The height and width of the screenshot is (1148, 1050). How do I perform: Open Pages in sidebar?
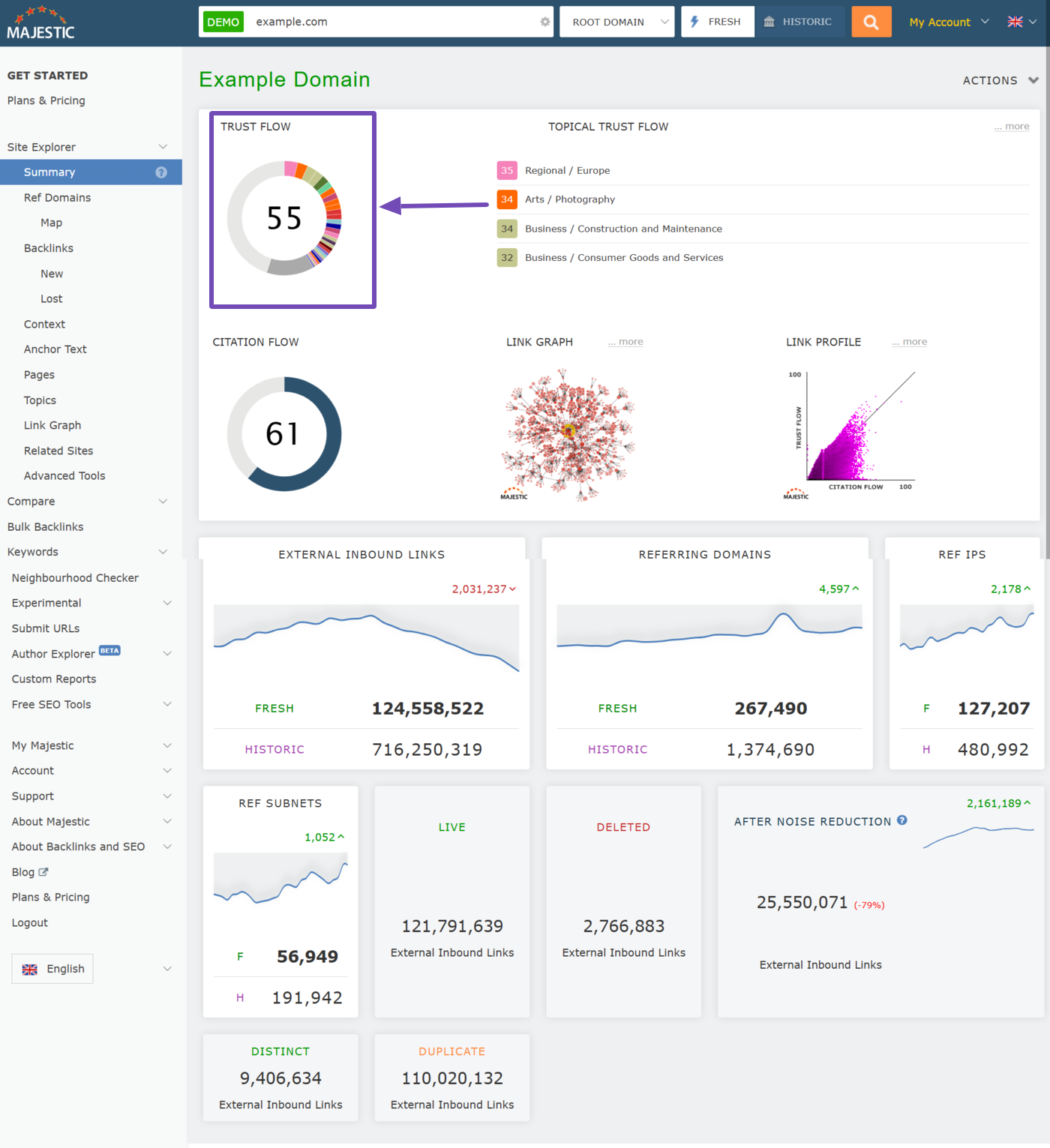coord(39,375)
